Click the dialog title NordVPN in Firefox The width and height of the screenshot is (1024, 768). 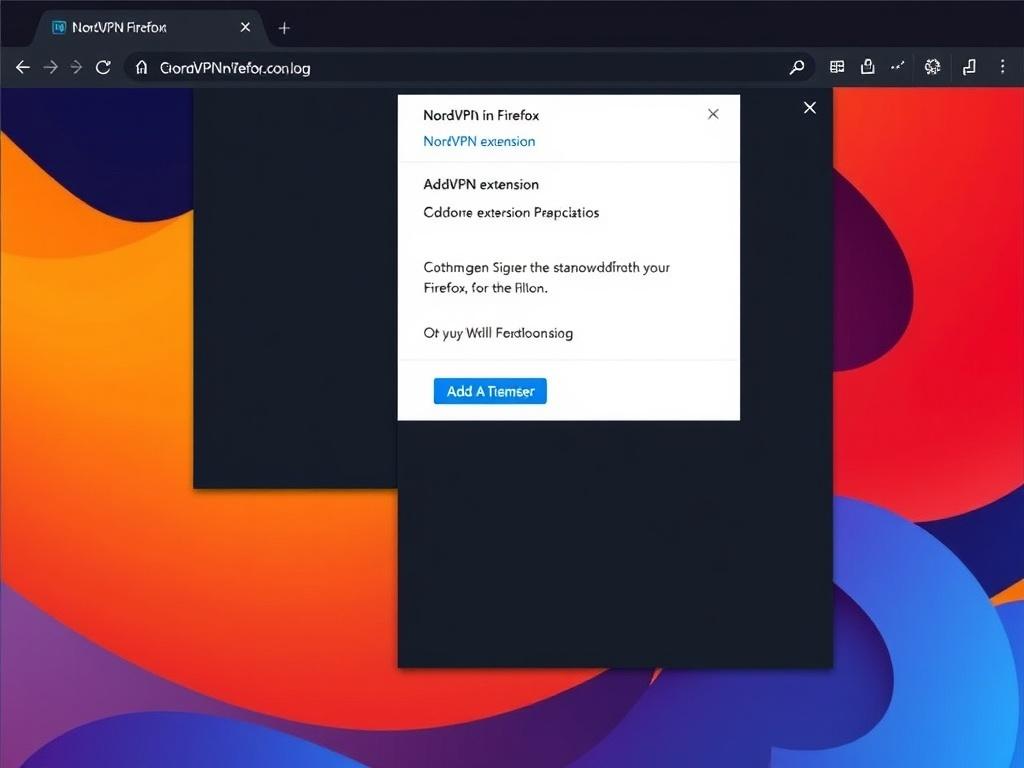481,115
